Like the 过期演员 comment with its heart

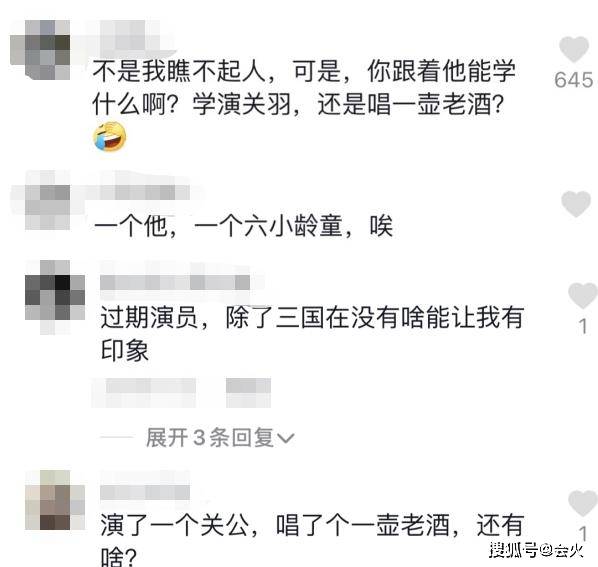(582, 295)
